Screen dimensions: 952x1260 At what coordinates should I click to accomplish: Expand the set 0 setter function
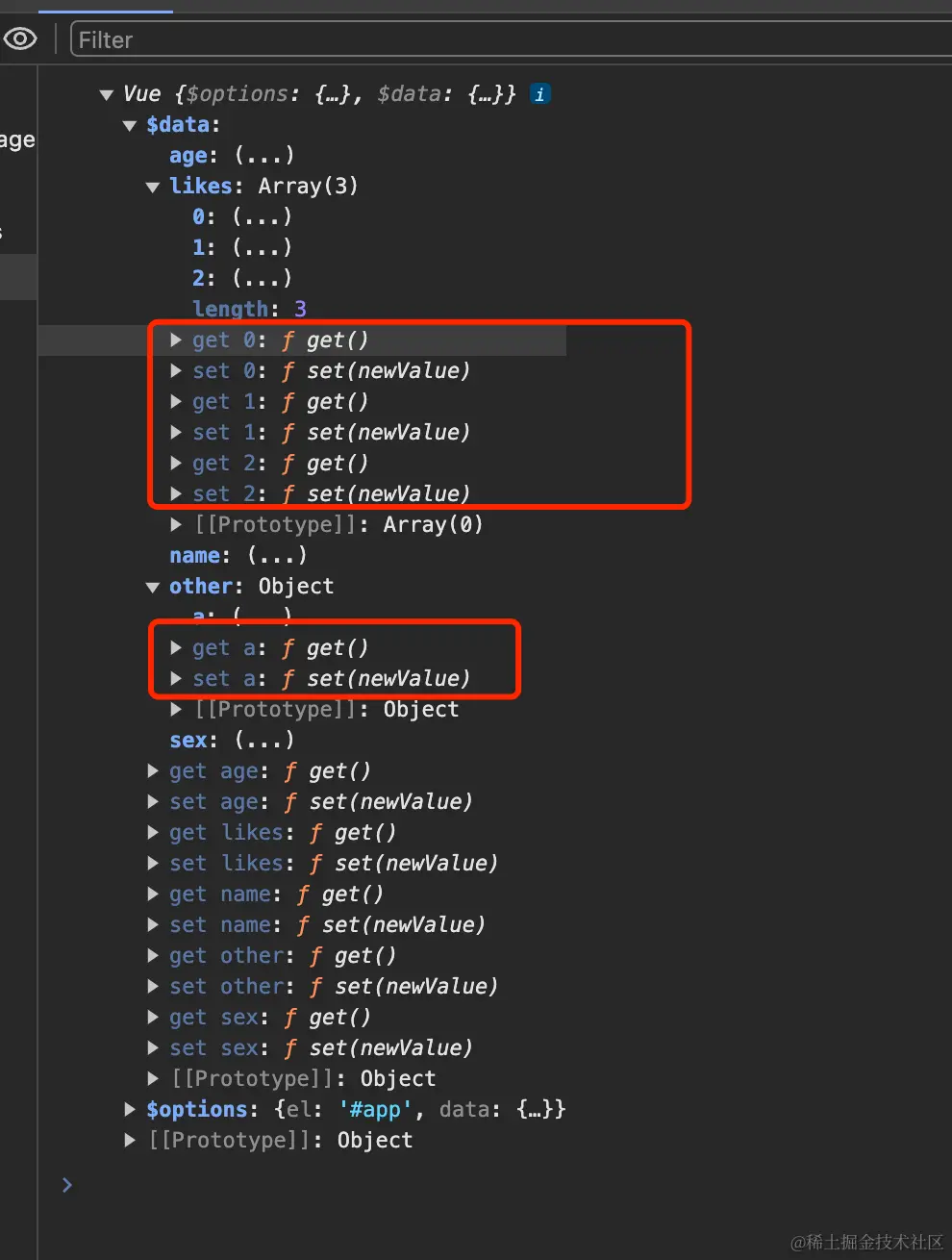click(x=176, y=371)
